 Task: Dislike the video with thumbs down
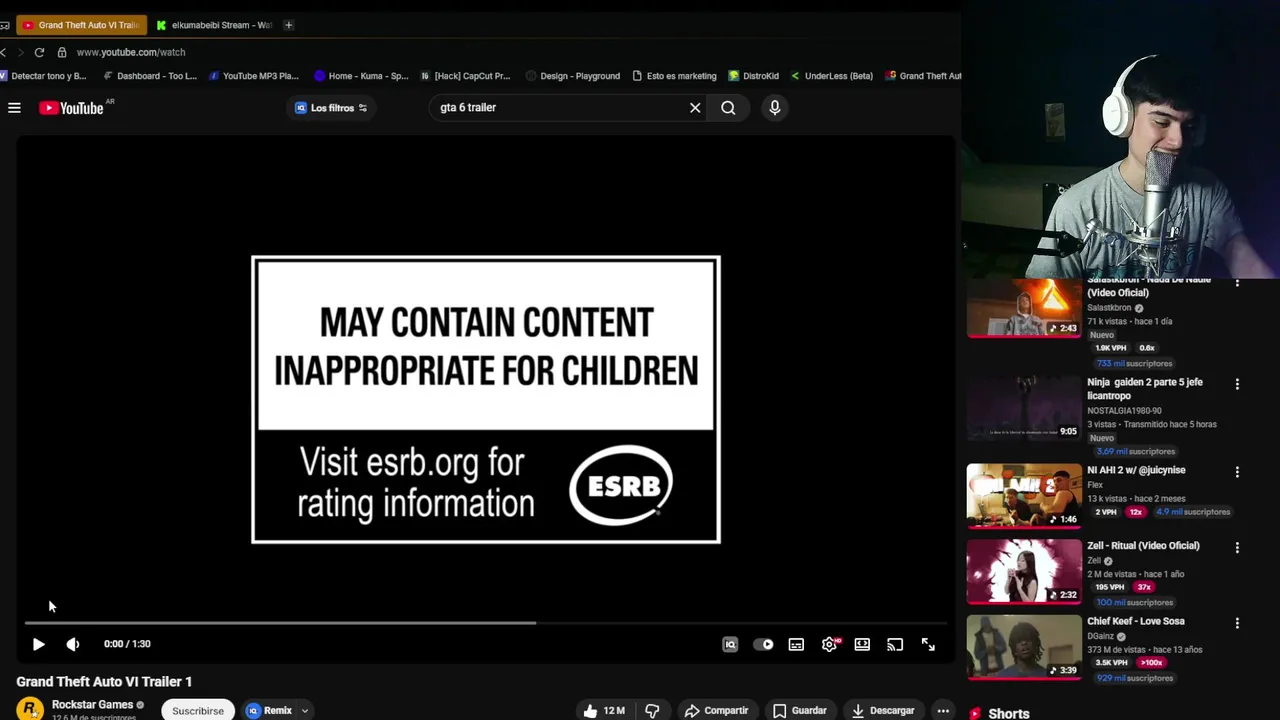(652, 711)
